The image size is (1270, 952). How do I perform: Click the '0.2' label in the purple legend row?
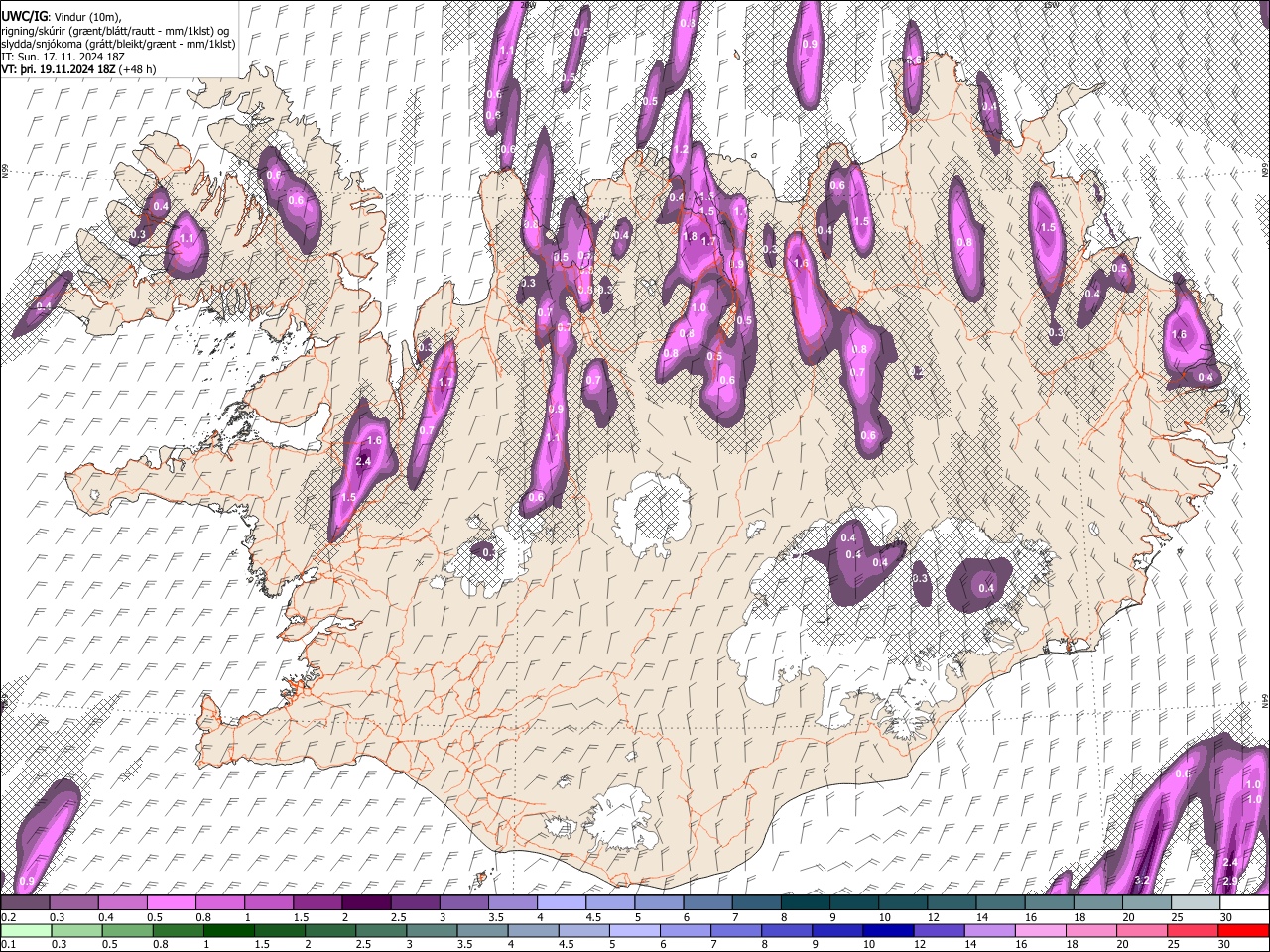pos(7,917)
